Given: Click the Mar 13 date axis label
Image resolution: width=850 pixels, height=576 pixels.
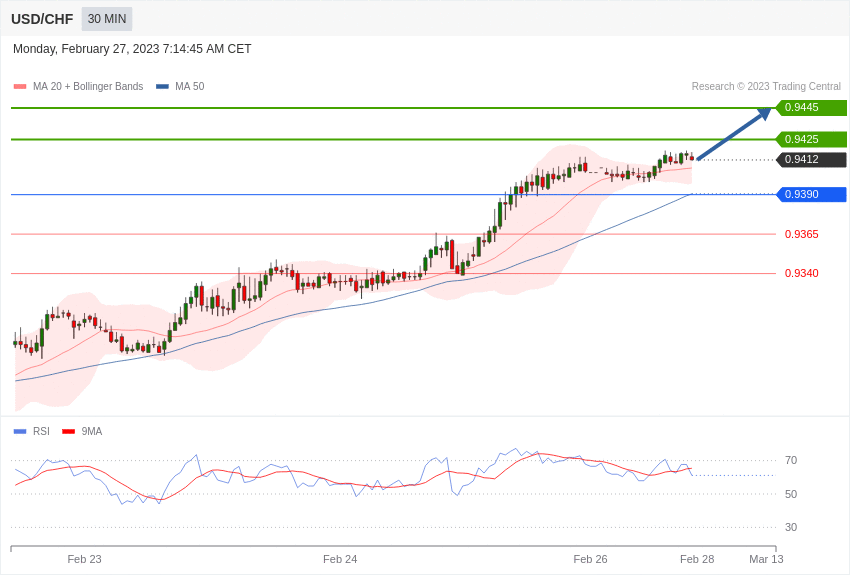Looking at the screenshot, I should pyautogui.click(x=766, y=559).
